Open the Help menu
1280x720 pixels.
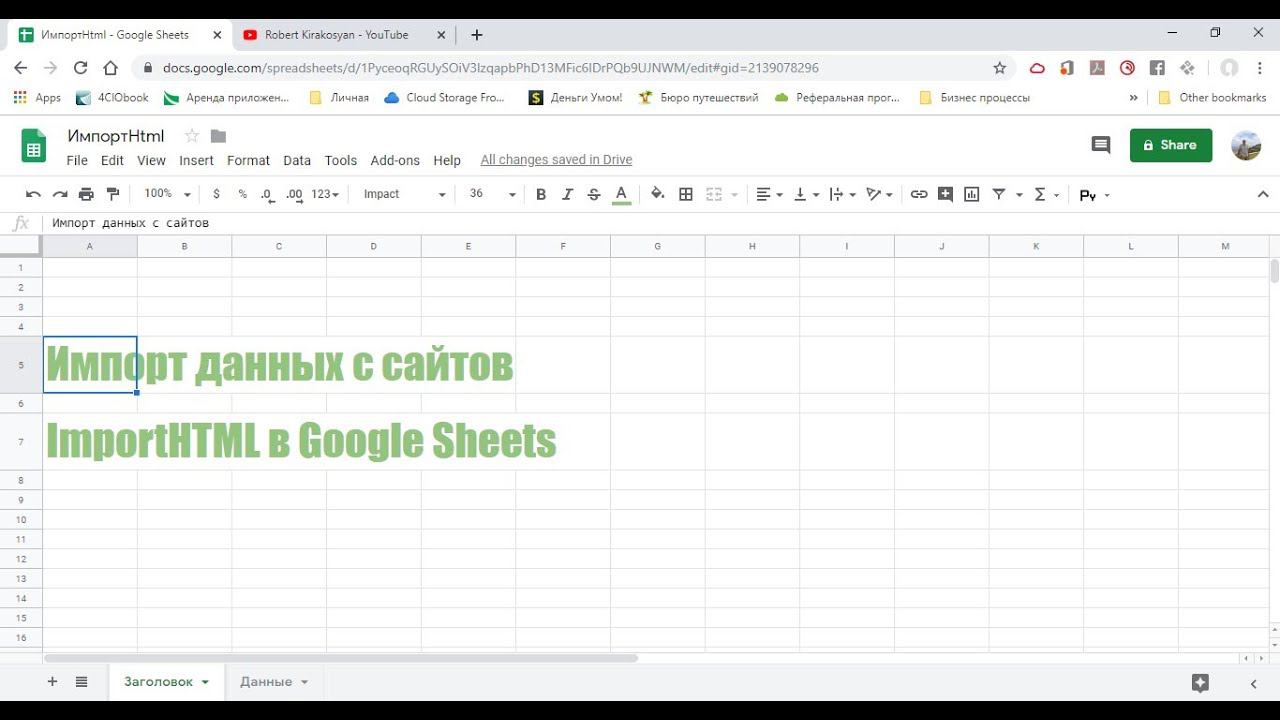coord(447,160)
